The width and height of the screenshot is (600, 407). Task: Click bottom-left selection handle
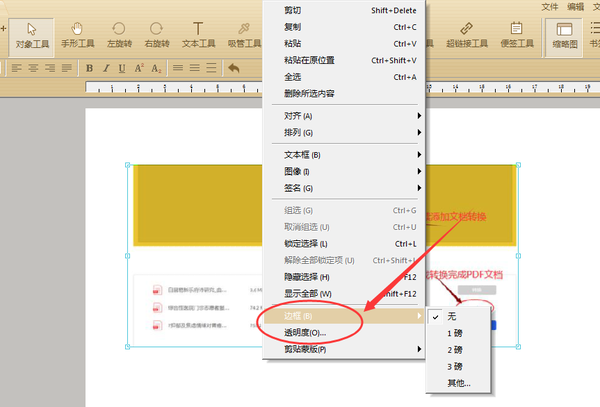(x=128, y=347)
